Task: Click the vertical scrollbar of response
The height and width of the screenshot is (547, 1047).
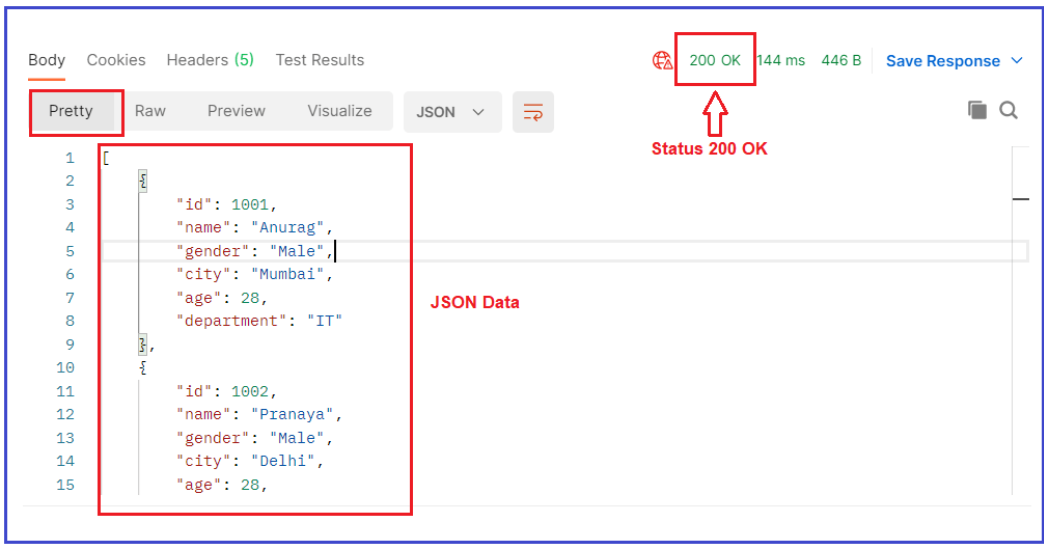Action: tap(1020, 321)
